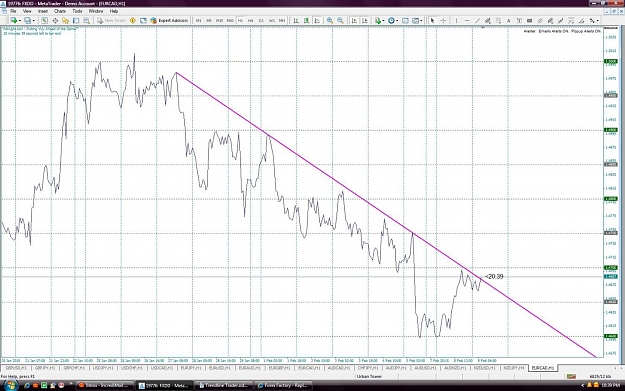625x391 pixels.
Task: Open the Data Window icon
Action: tap(55, 20)
